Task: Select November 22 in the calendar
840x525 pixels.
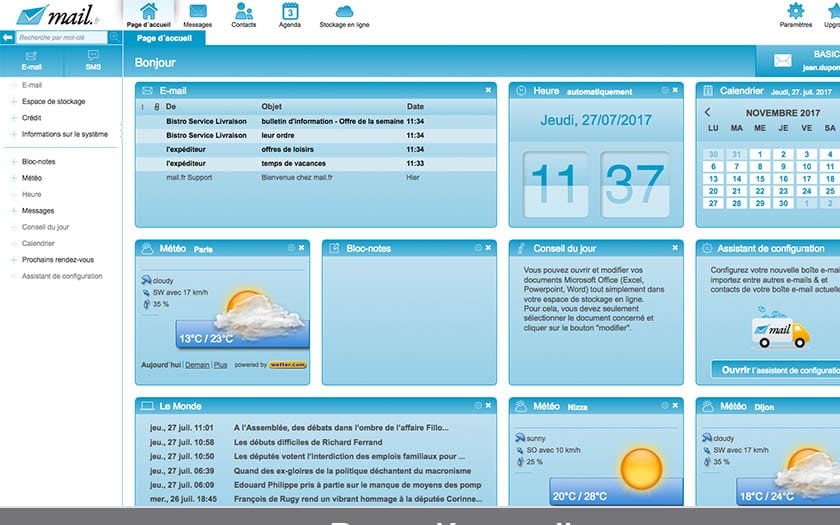Action: click(760, 191)
